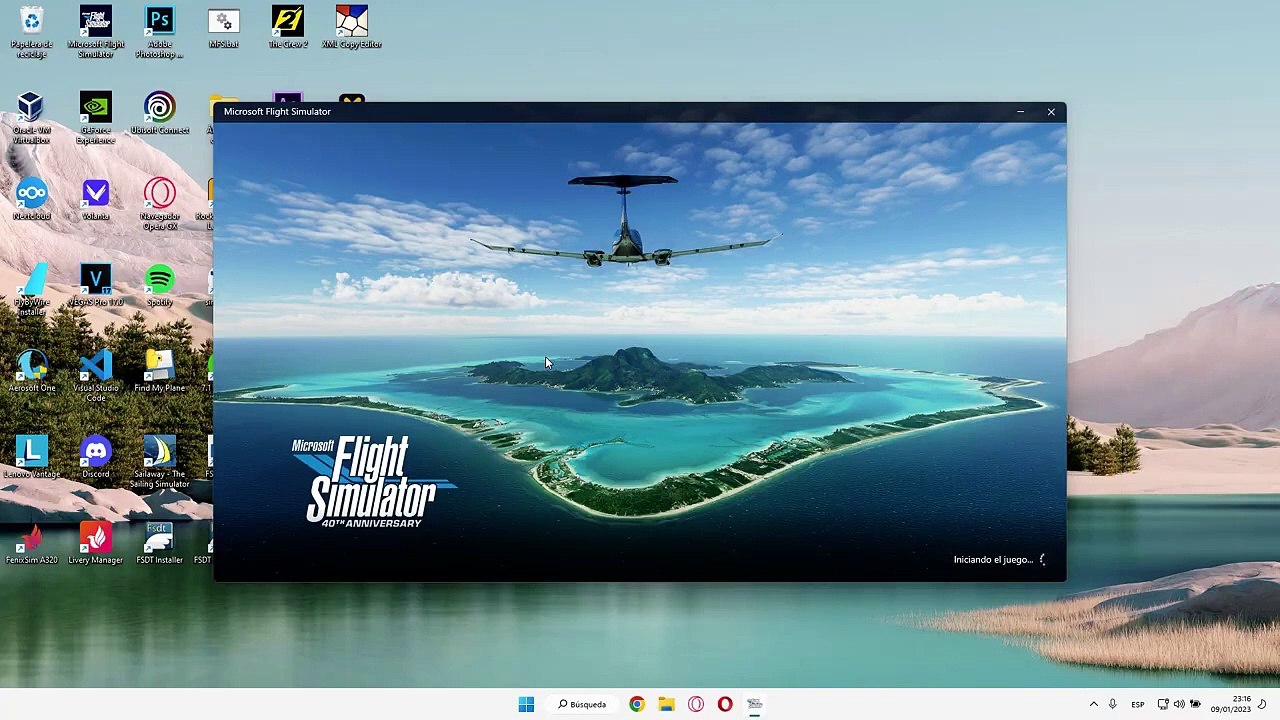1280x720 pixels.
Task: Open Sailaway - The Sailing Simulator shortcut
Action: click(159, 462)
